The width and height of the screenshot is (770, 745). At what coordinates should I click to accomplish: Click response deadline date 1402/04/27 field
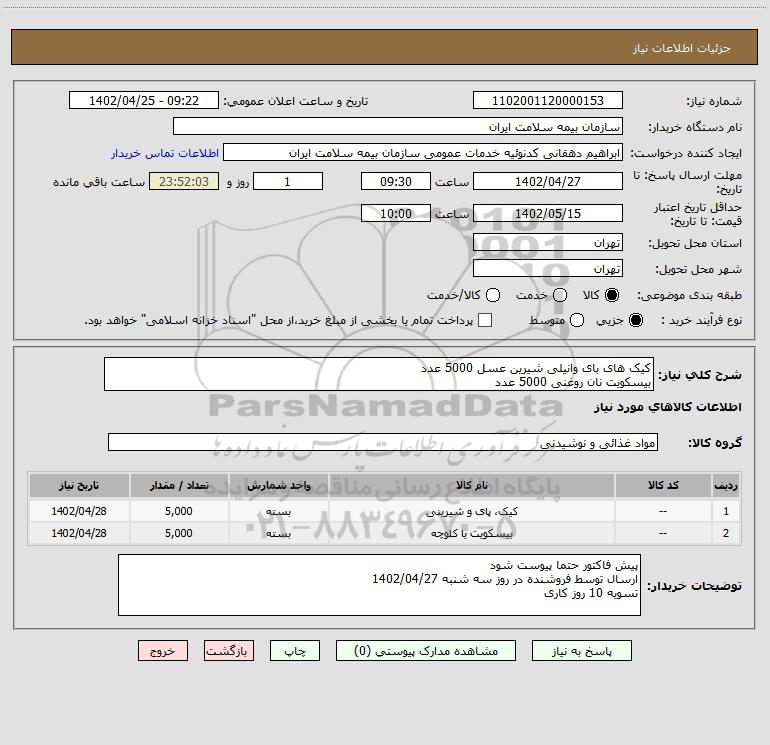[548, 181]
